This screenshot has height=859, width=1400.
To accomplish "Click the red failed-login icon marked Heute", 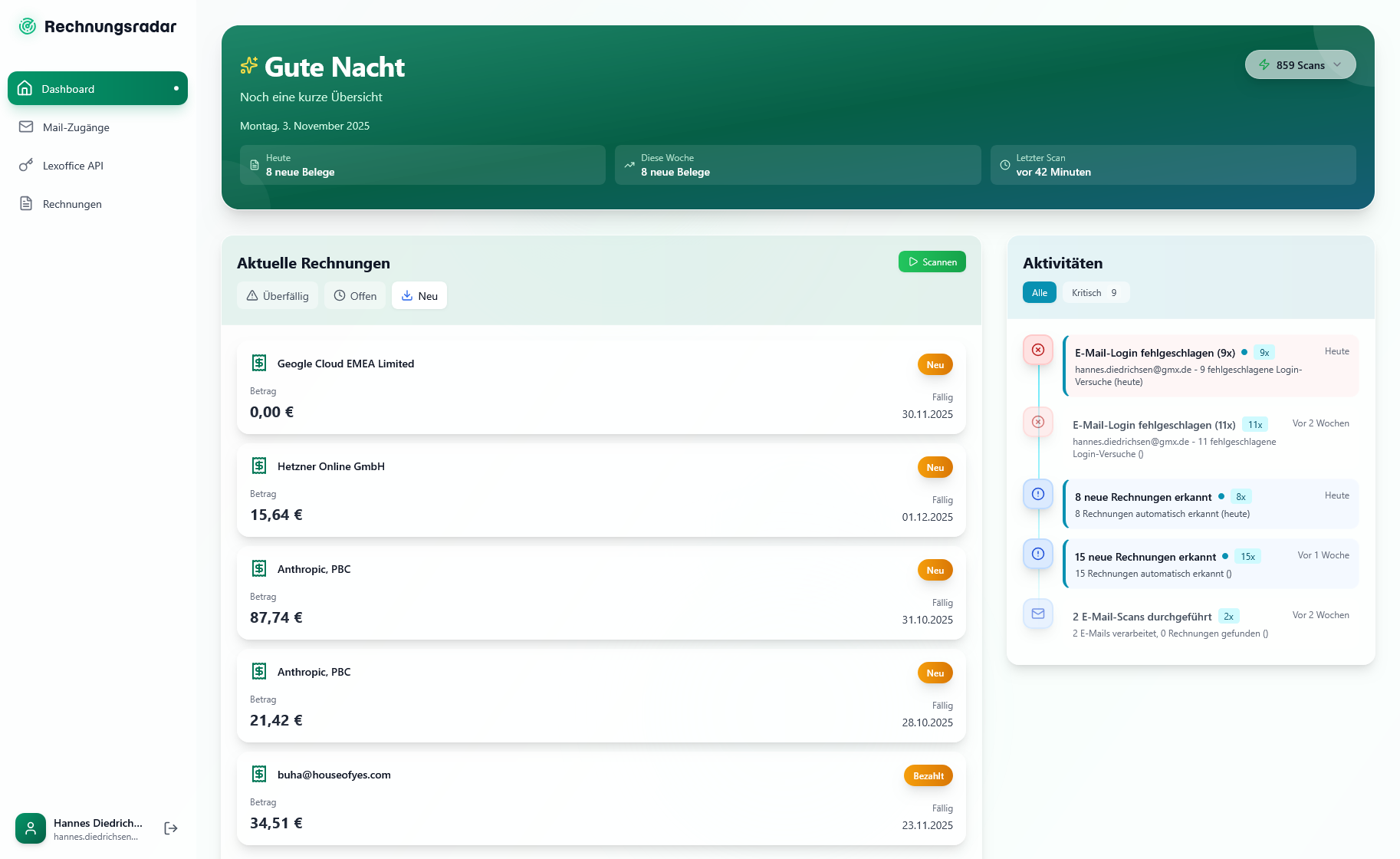I will point(1038,350).
